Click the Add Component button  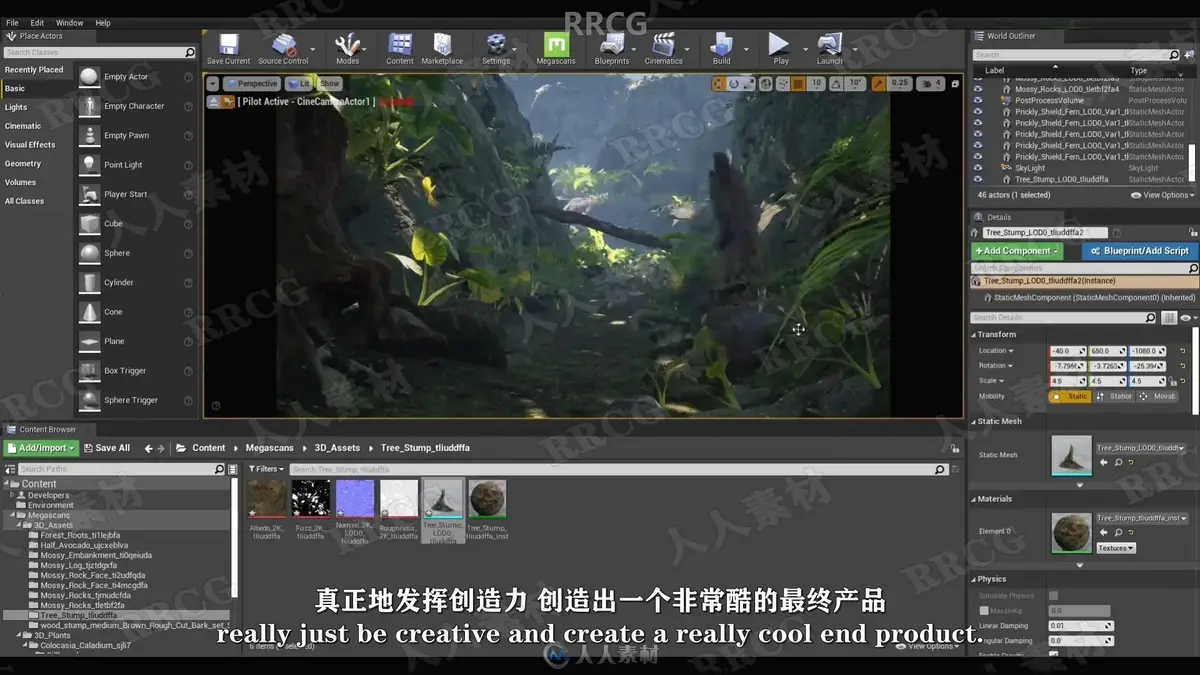pos(1017,251)
